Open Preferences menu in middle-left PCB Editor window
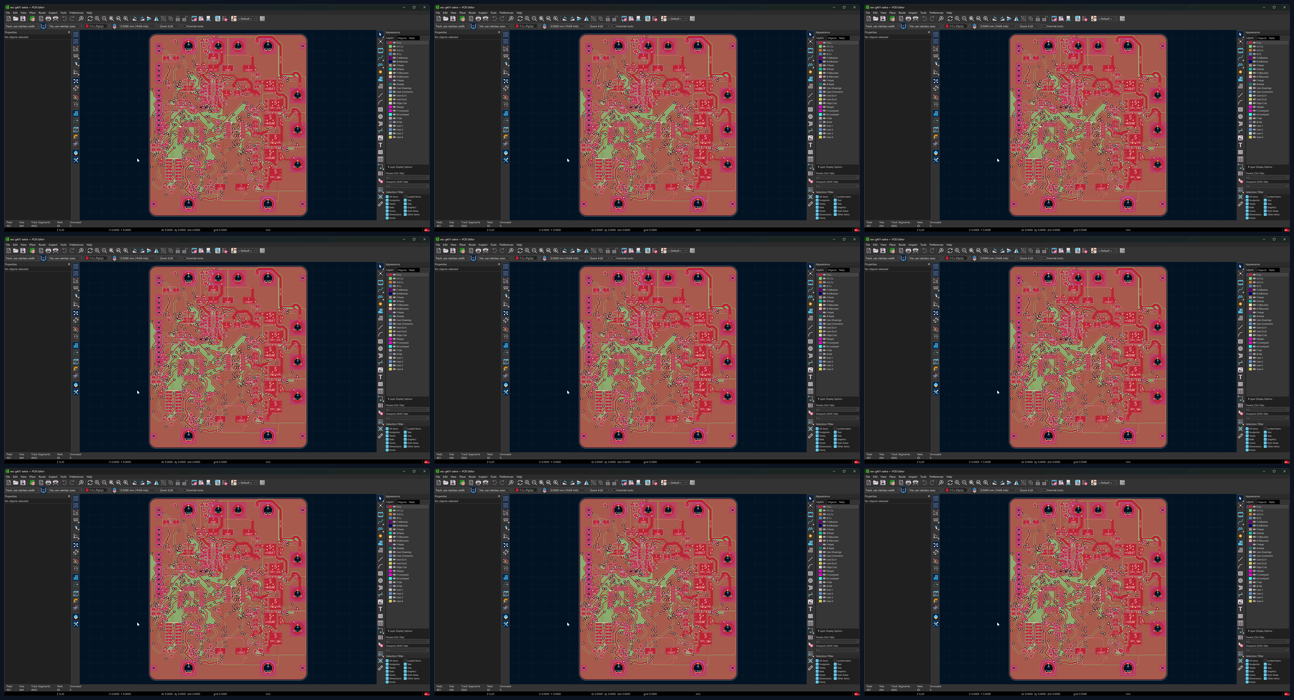The width and height of the screenshot is (1294, 700). (x=76, y=245)
